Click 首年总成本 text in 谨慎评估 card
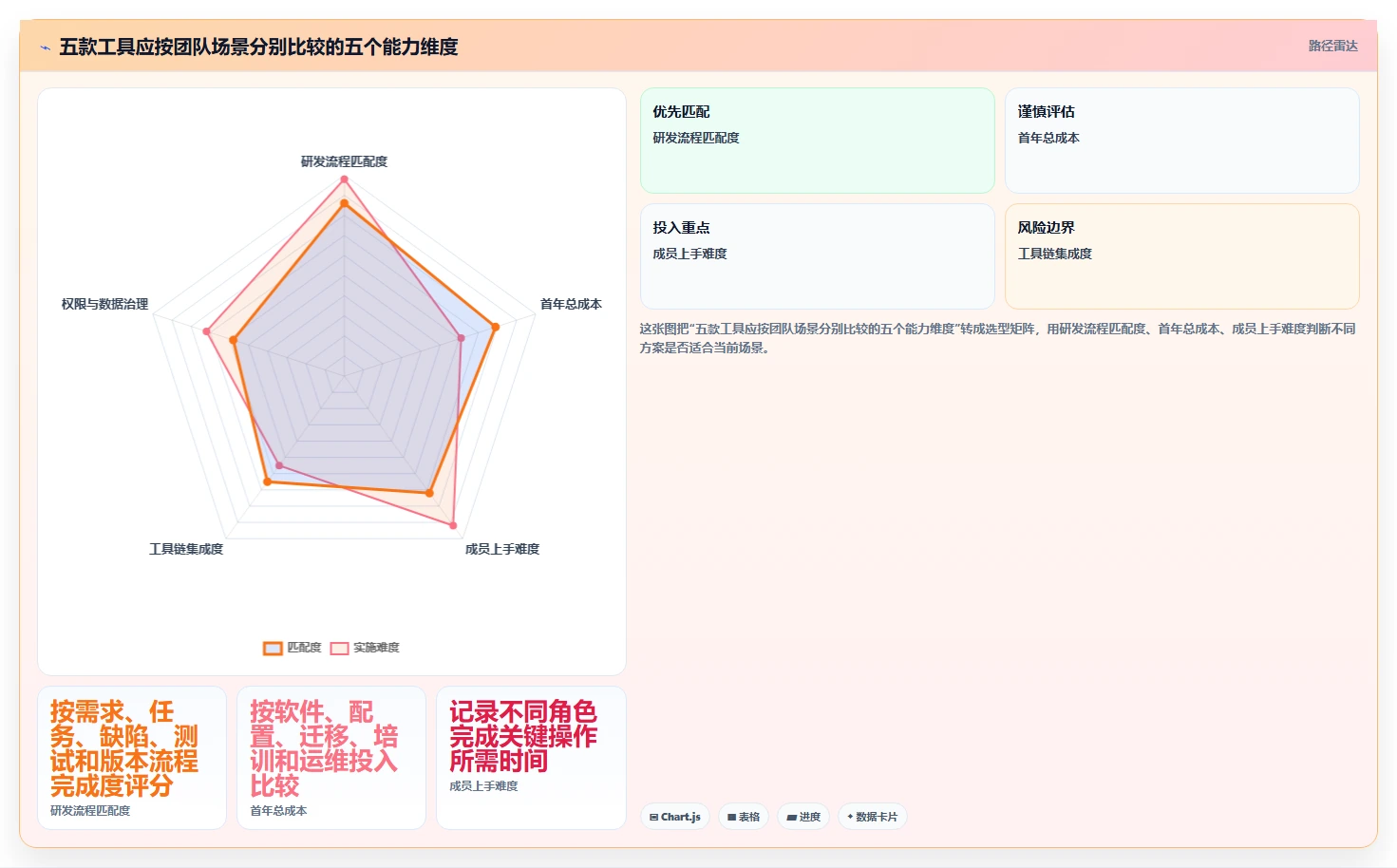This screenshot has height=868, width=1397. 1048,138
